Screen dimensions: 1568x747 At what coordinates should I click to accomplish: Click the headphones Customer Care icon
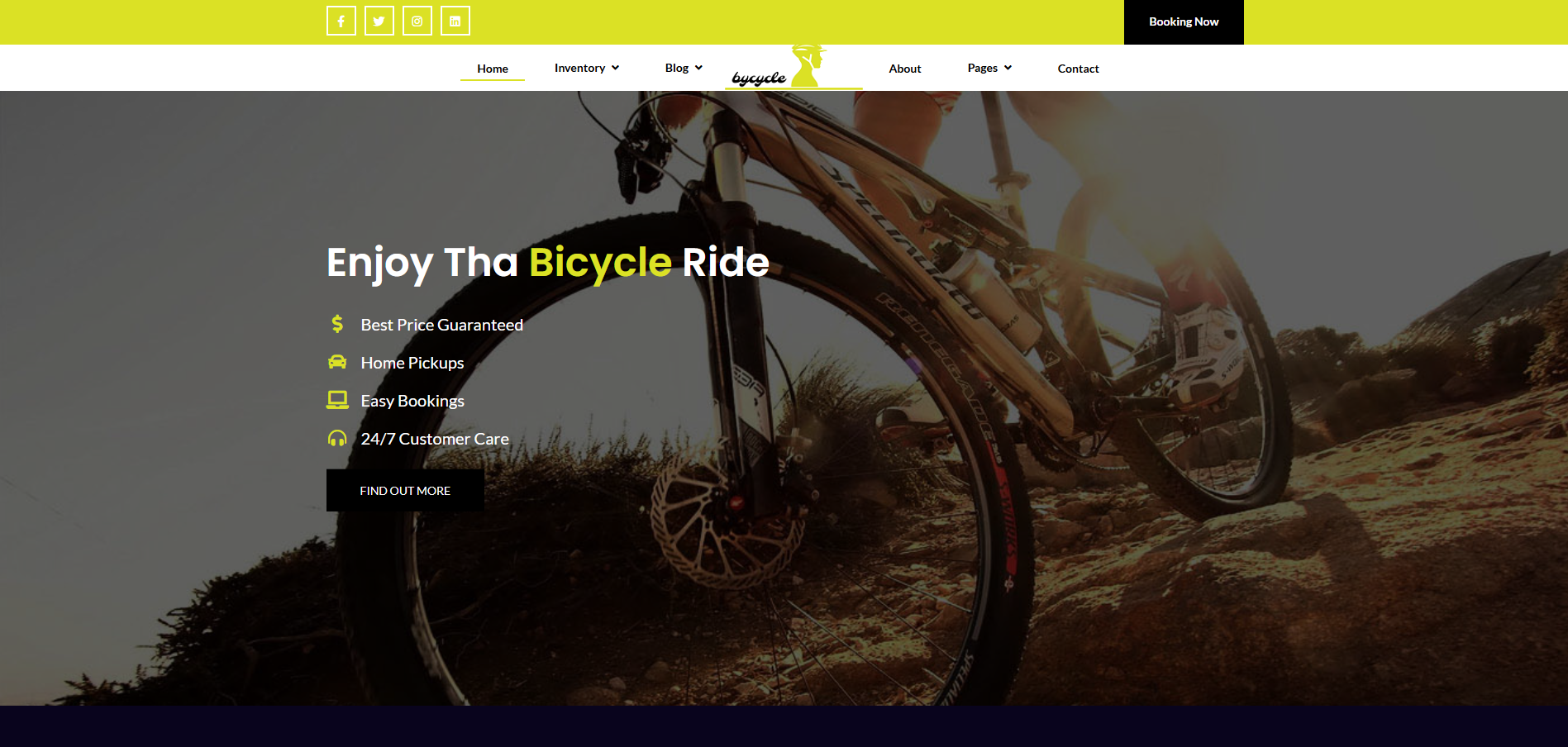point(337,438)
